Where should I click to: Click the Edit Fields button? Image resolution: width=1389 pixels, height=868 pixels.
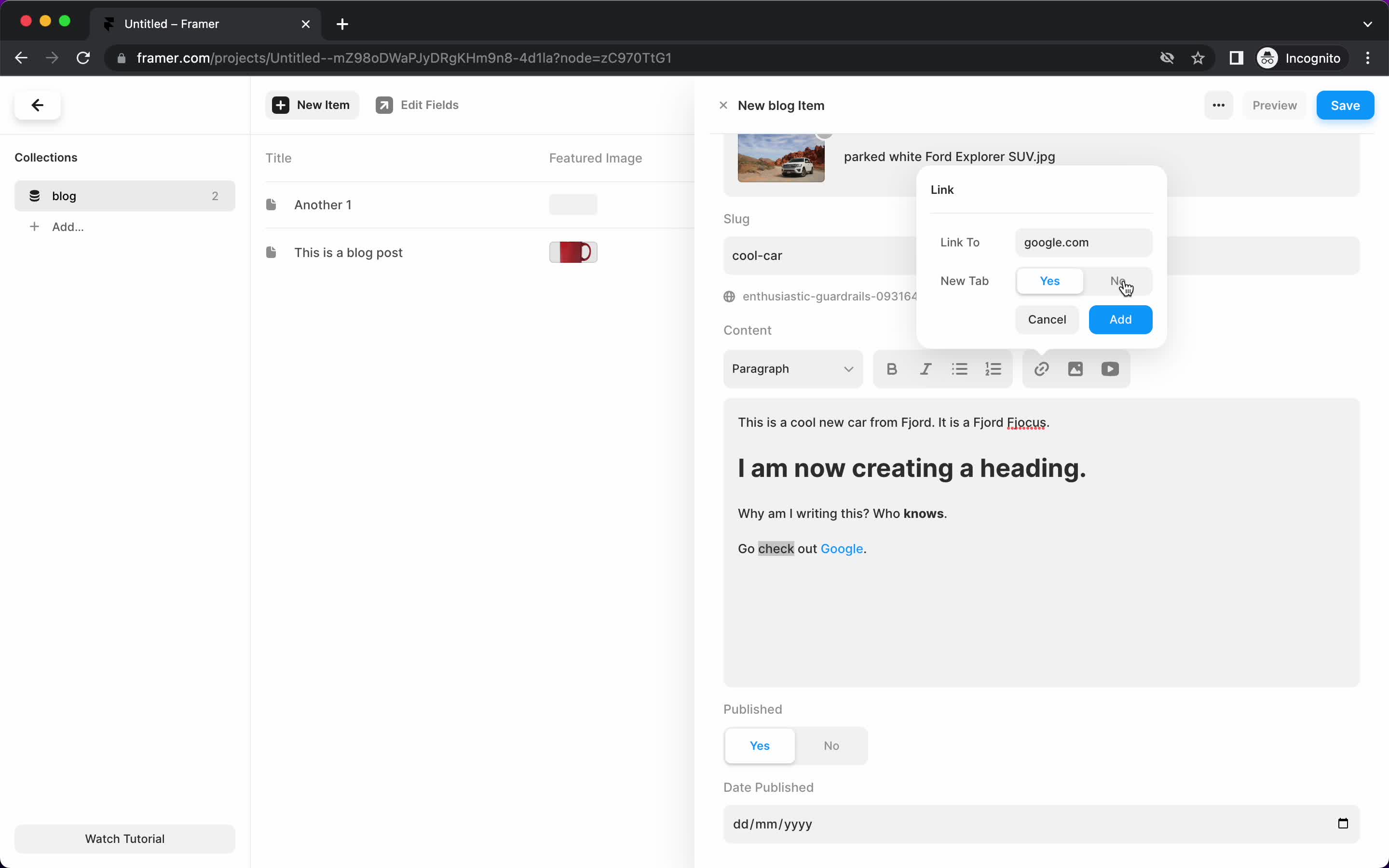[x=417, y=105]
